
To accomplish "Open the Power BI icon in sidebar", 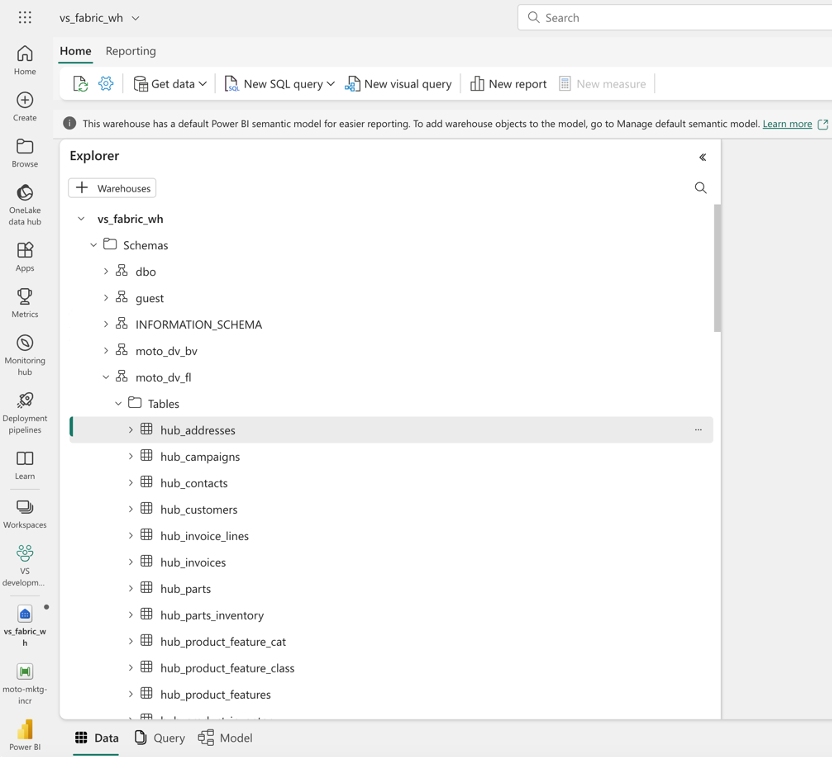I will [x=25, y=729].
